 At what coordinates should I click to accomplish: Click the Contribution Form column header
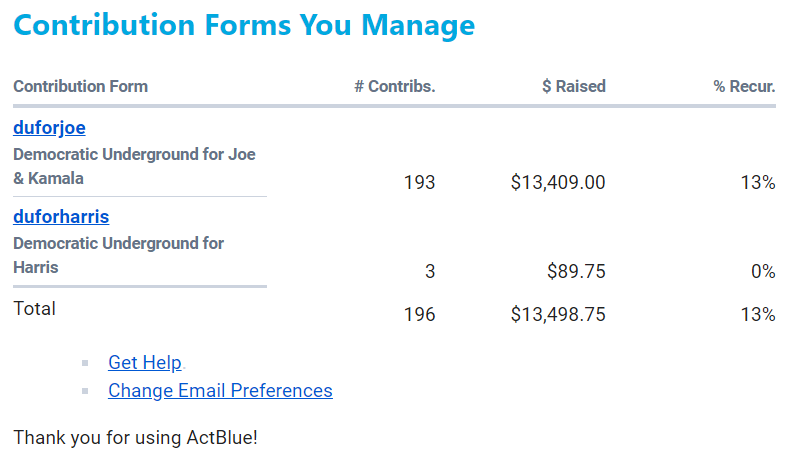coord(80,86)
